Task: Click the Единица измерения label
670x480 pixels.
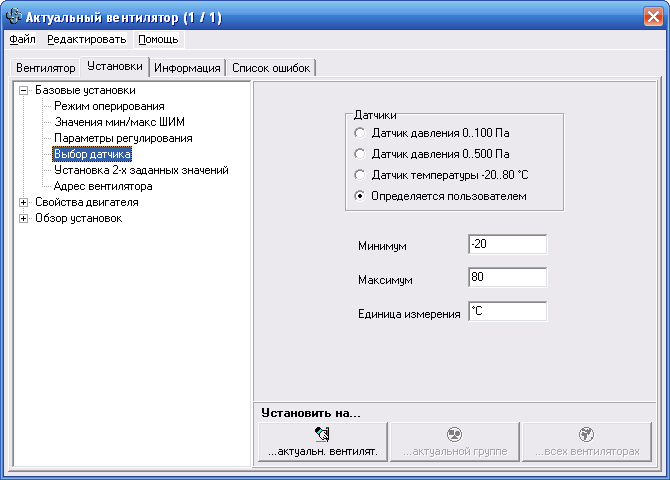Action: coord(409,314)
